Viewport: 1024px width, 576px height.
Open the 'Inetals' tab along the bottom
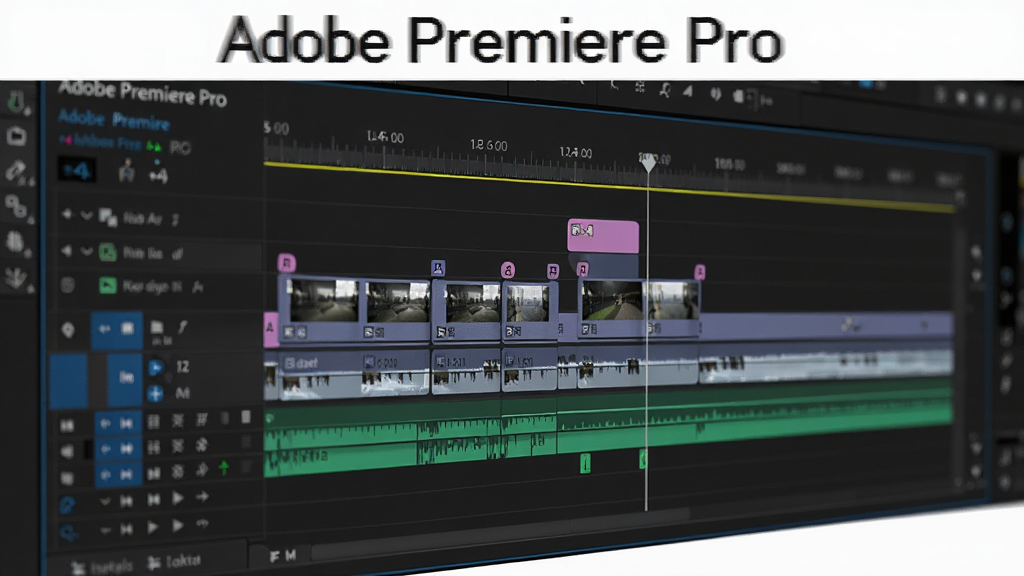click(101, 566)
